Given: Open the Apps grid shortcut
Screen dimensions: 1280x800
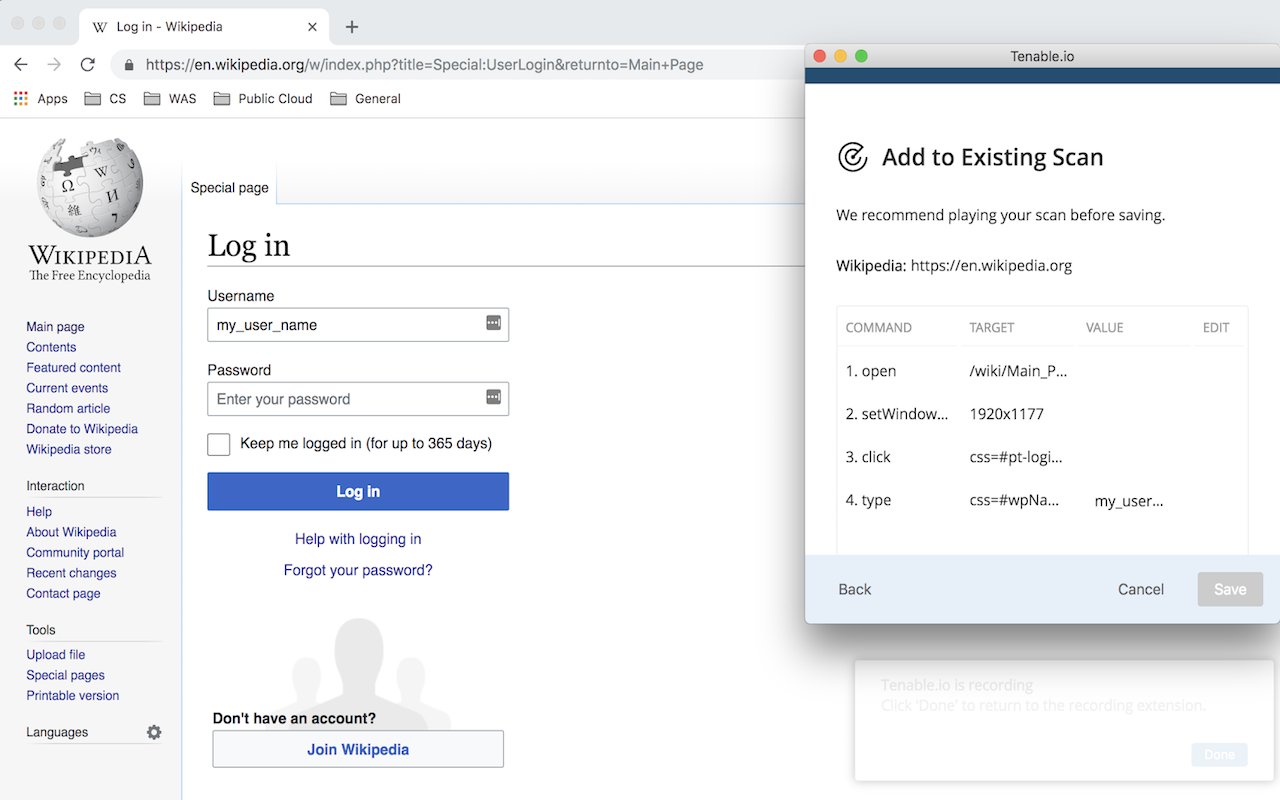Looking at the screenshot, I should click(40, 98).
